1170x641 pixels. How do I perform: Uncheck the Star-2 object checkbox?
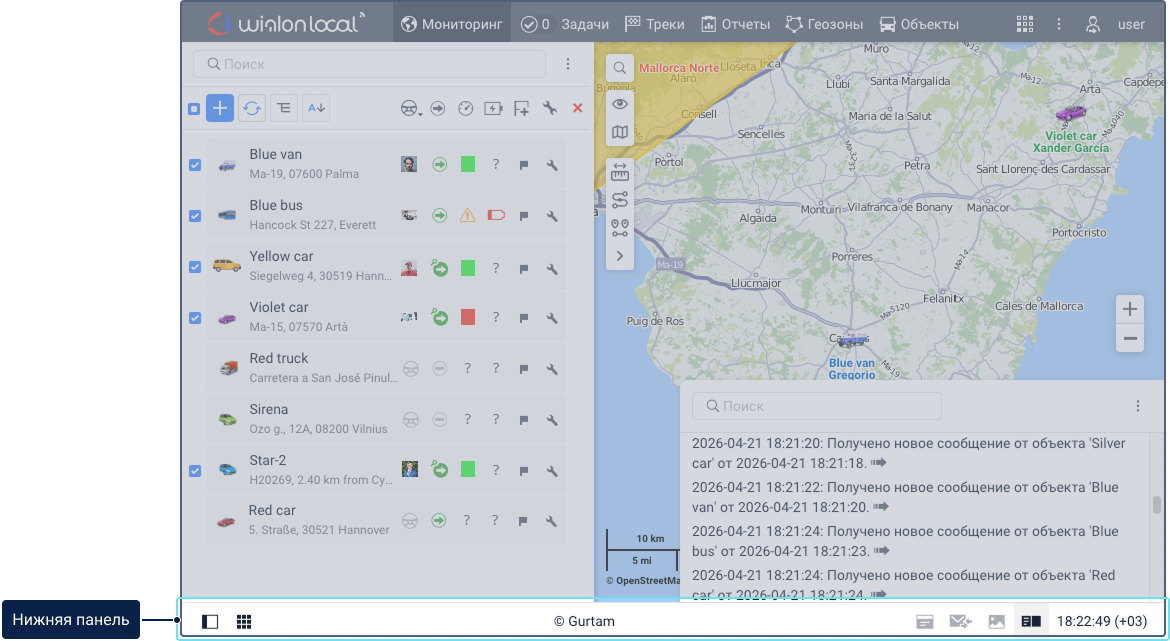(195, 470)
